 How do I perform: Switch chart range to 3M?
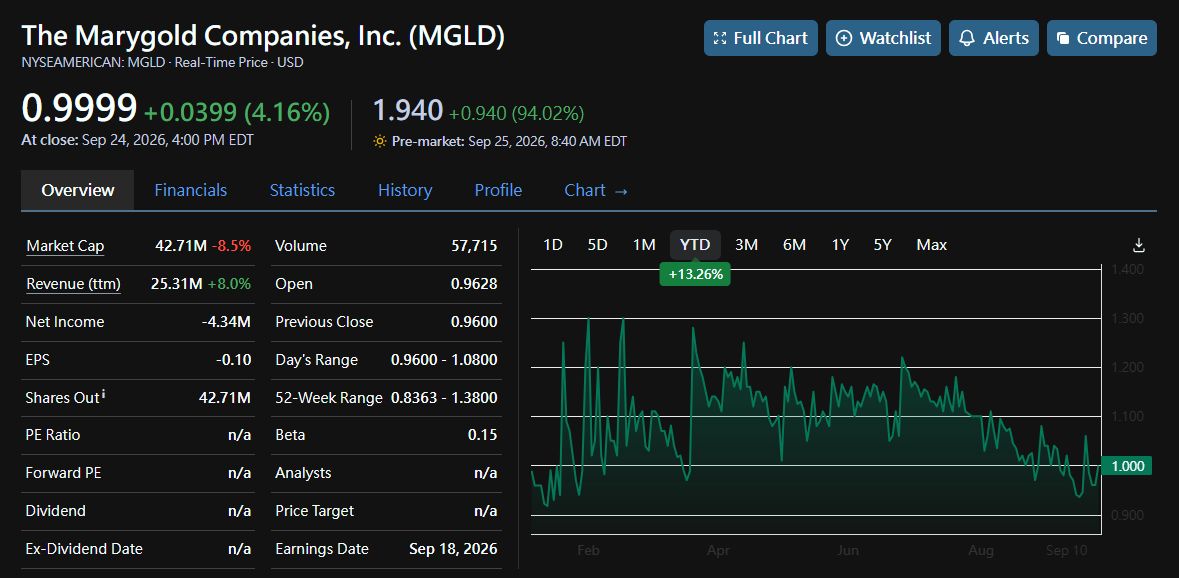point(746,245)
